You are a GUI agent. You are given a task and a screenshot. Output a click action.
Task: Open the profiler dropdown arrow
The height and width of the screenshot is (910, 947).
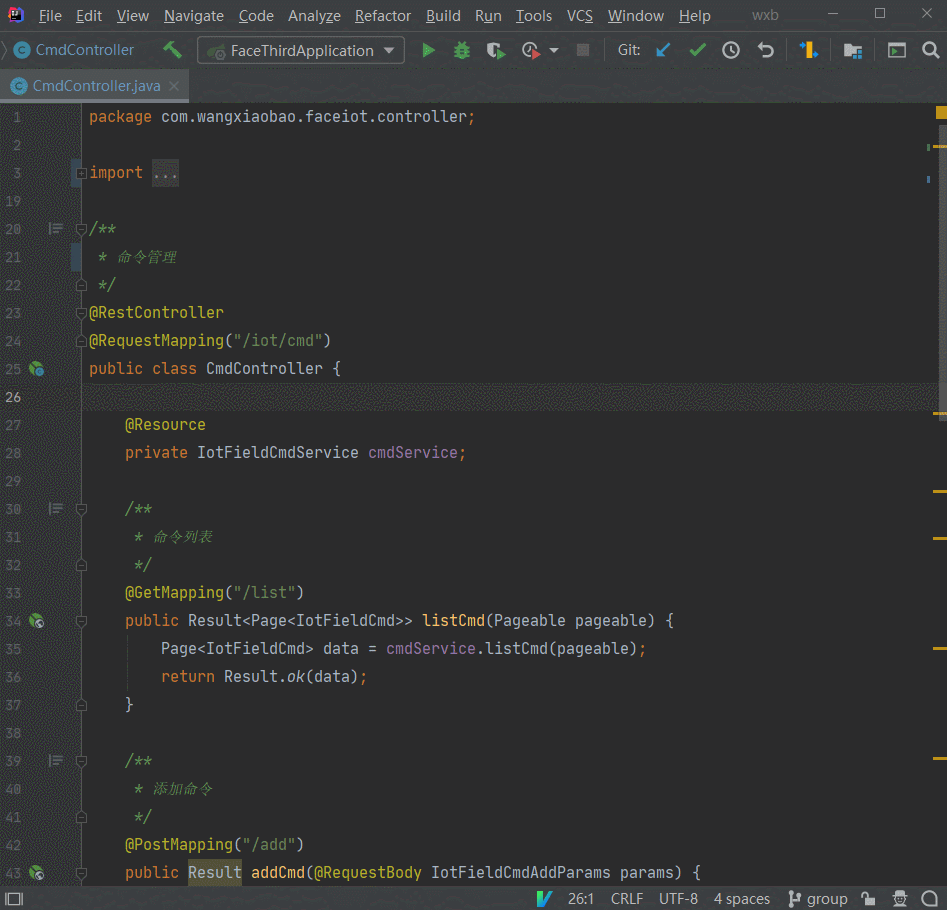[554, 50]
